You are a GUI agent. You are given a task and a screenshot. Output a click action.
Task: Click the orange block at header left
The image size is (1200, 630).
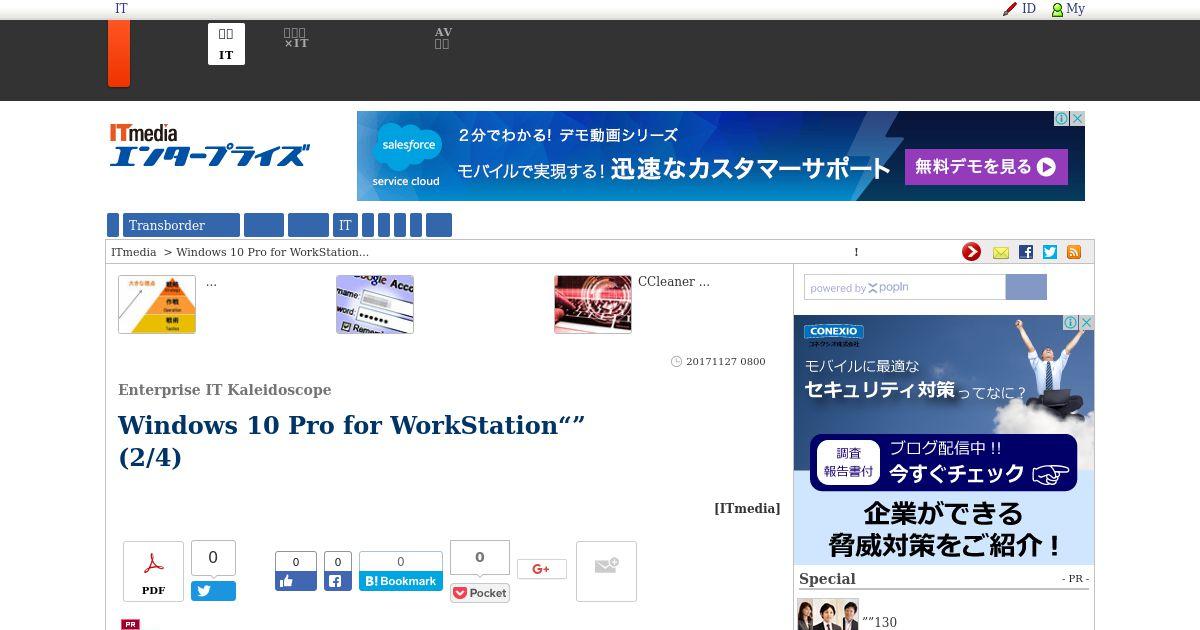click(x=119, y=53)
